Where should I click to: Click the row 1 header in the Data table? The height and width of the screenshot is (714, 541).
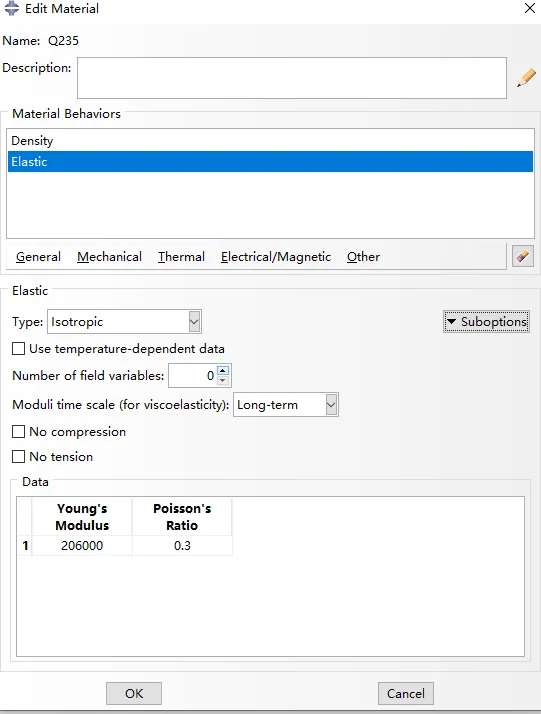[25, 546]
